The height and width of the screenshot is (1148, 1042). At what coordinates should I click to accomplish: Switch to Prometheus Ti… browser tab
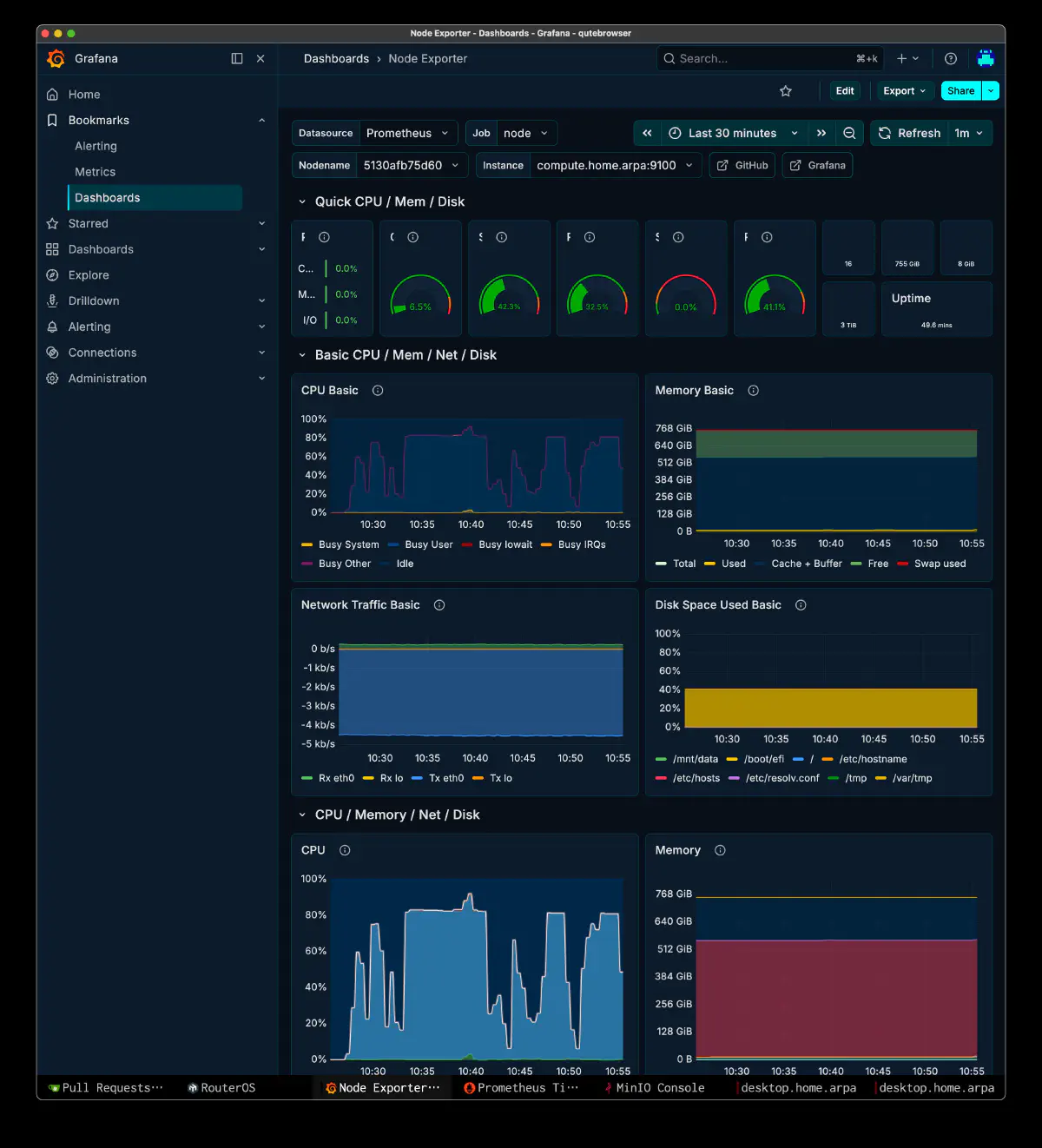coord(522,1088)
